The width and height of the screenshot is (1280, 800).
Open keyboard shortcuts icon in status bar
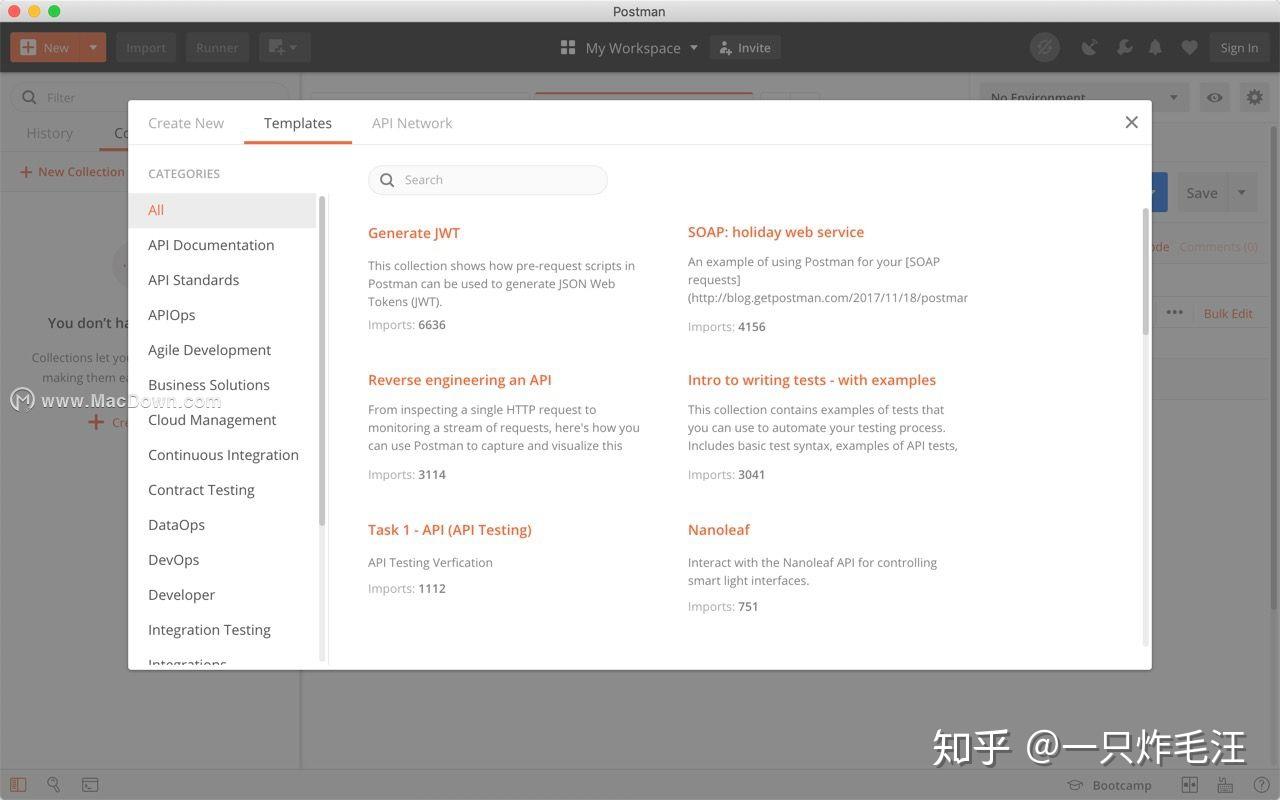pyautogui.click(x=1224, y=785)
